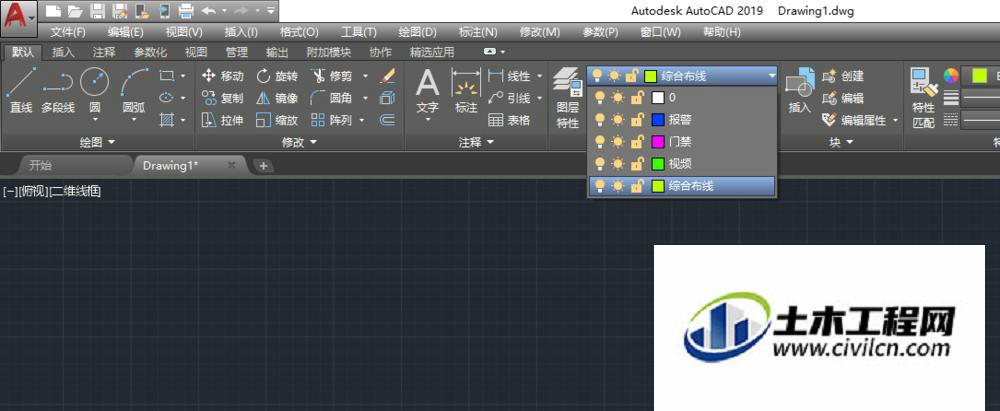The image size is (1000, 411).
Task: Click Edit Attributes (编辑属性) button
Action: 857,120
